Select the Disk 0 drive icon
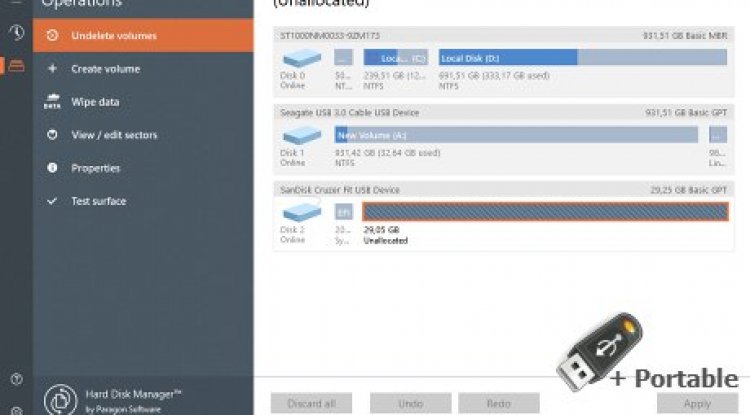Screen dimensions: 750x415 pos(302,58)
